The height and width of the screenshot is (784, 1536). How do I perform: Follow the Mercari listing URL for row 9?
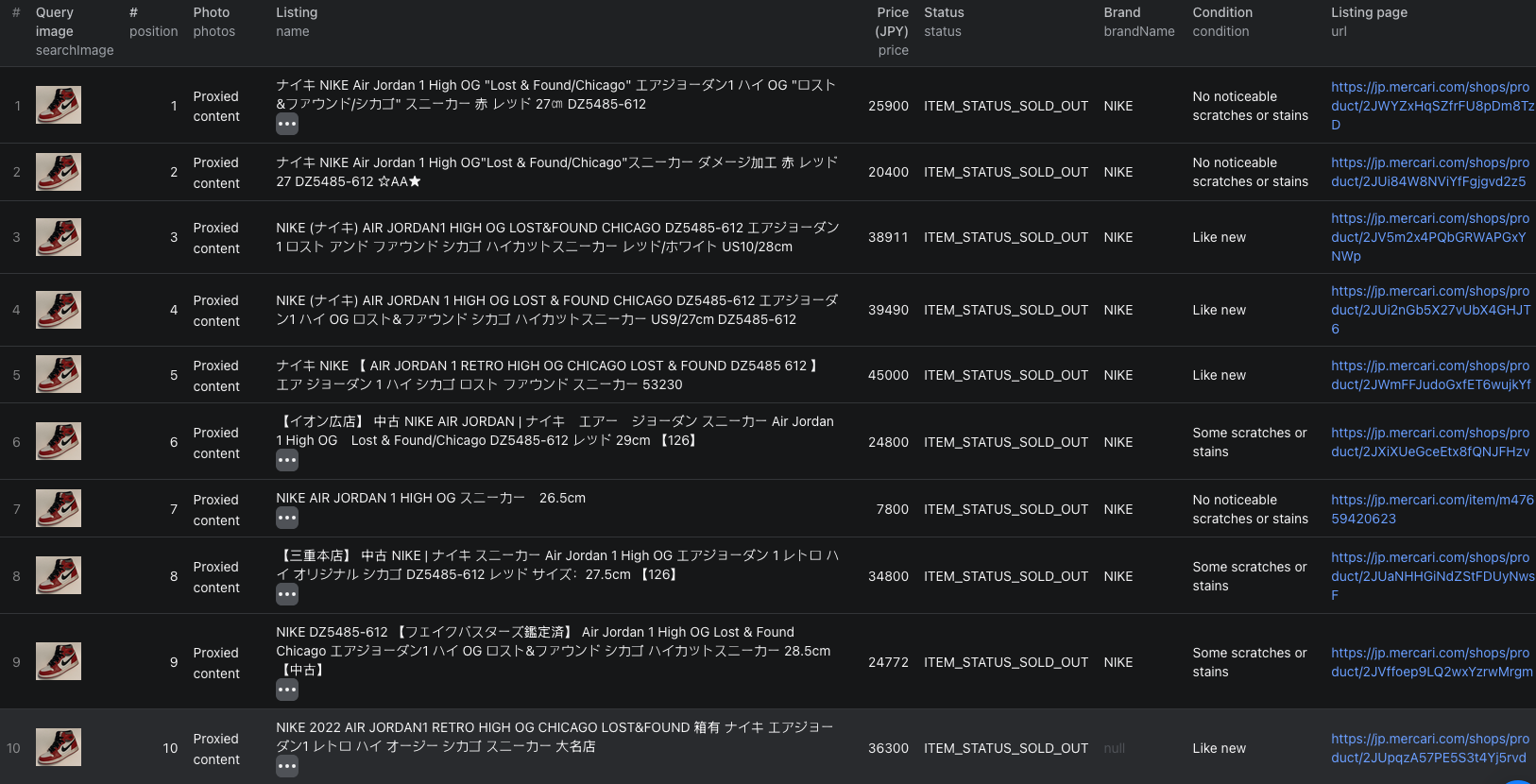[x=1432, y=662]
